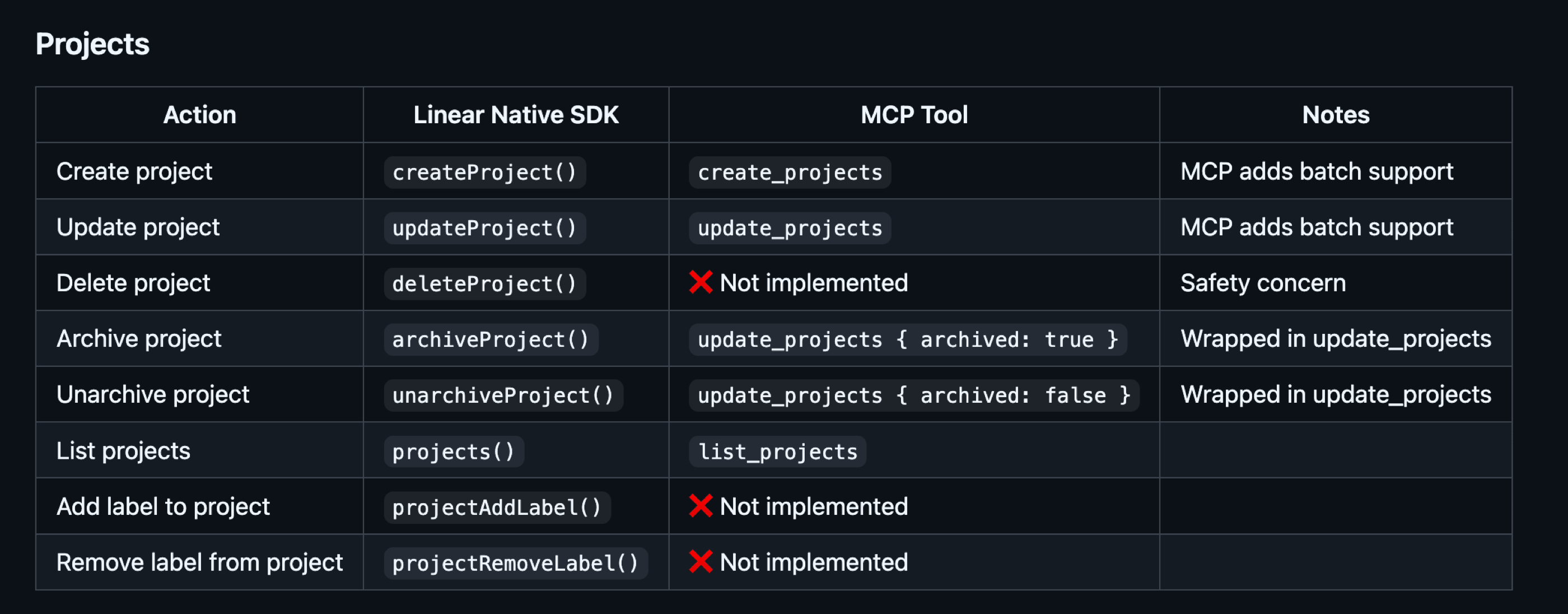
Task: Click the Projects heading
Action: coord(92,44)
